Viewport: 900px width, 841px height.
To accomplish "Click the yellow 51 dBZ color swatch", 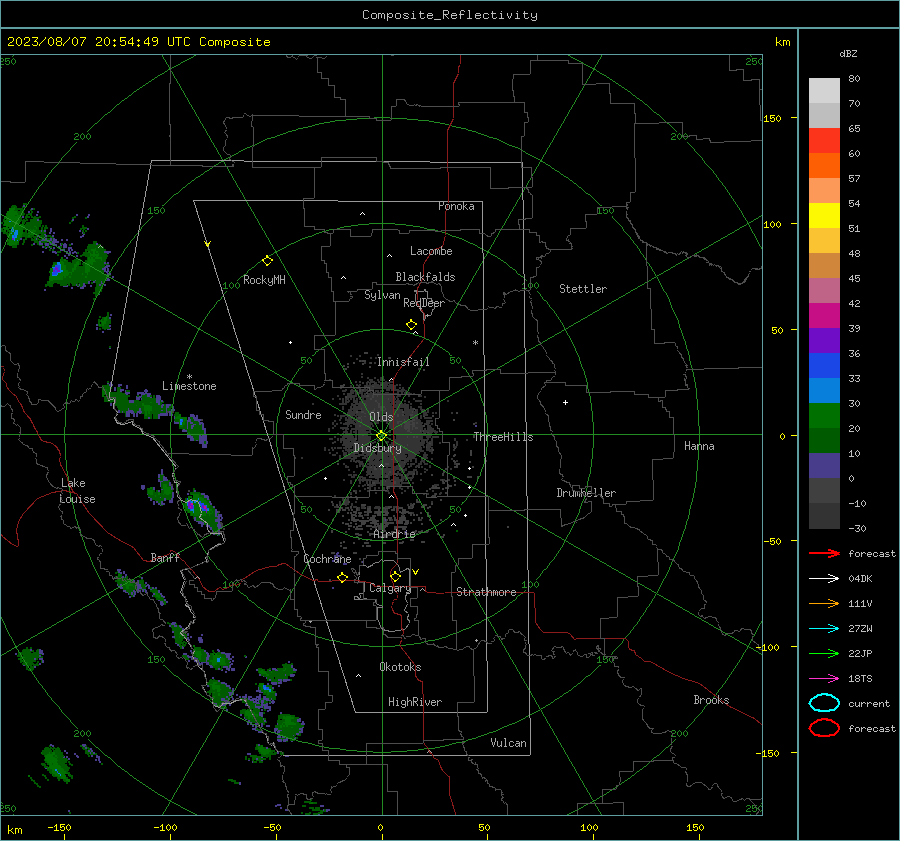I will [824, 216].
